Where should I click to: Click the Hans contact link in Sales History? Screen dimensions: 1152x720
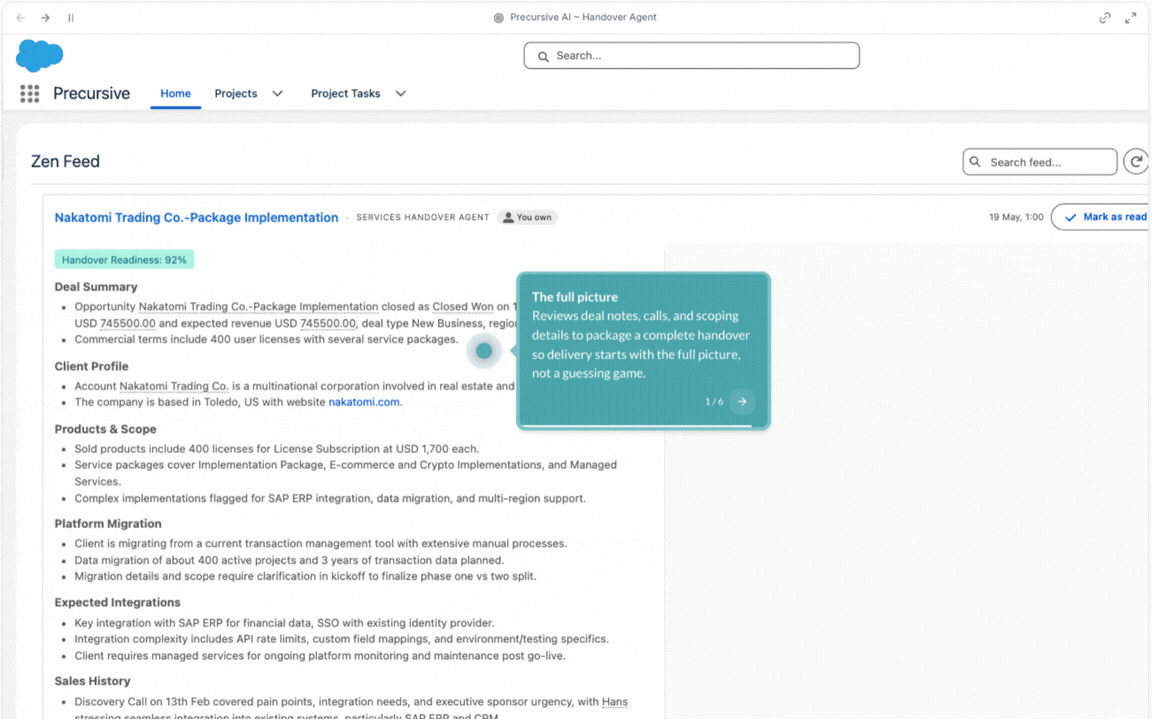[614, 702]
